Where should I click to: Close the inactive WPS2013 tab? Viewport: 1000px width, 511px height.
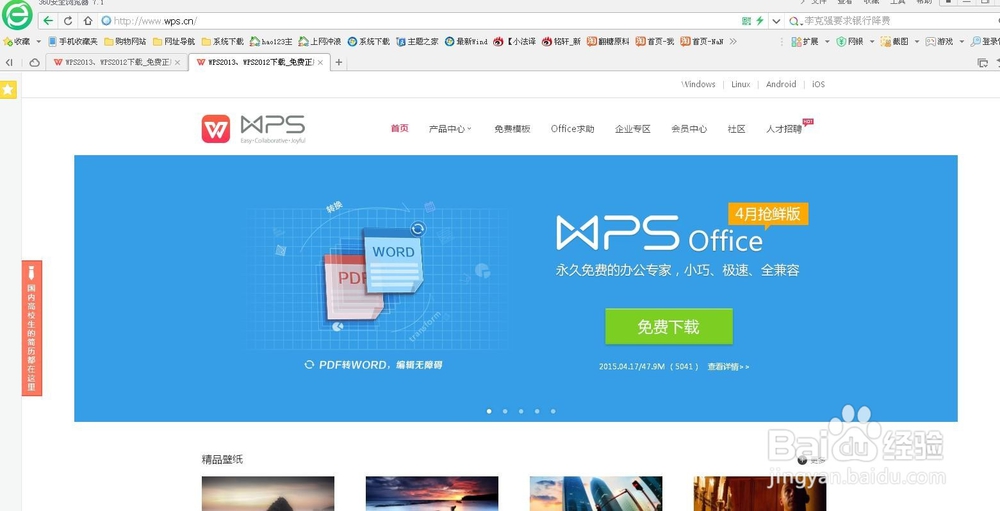tap(177, 63)
